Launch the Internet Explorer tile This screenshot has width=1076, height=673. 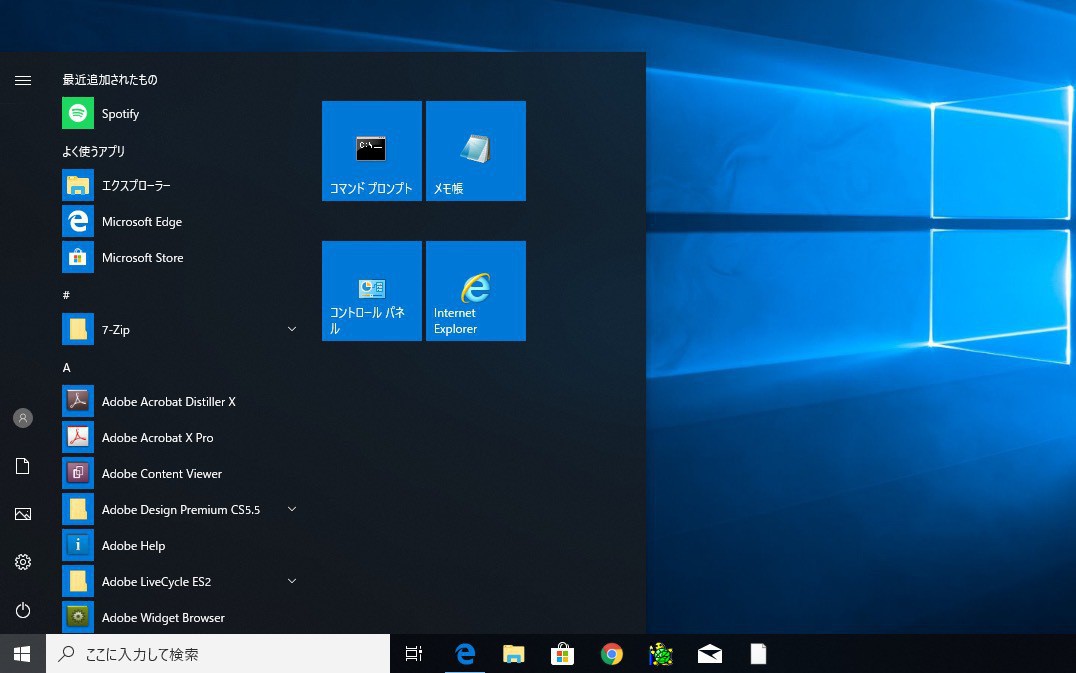pyautogui.click(x=475, y=291)
